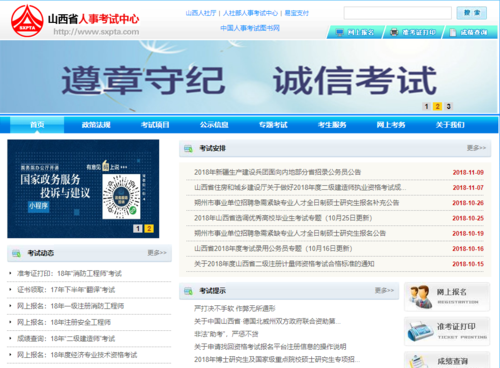Open 山西省住房和城乡建设厅 二级建造师 notice
Screen dimensions: 500x368
(300, 187)
